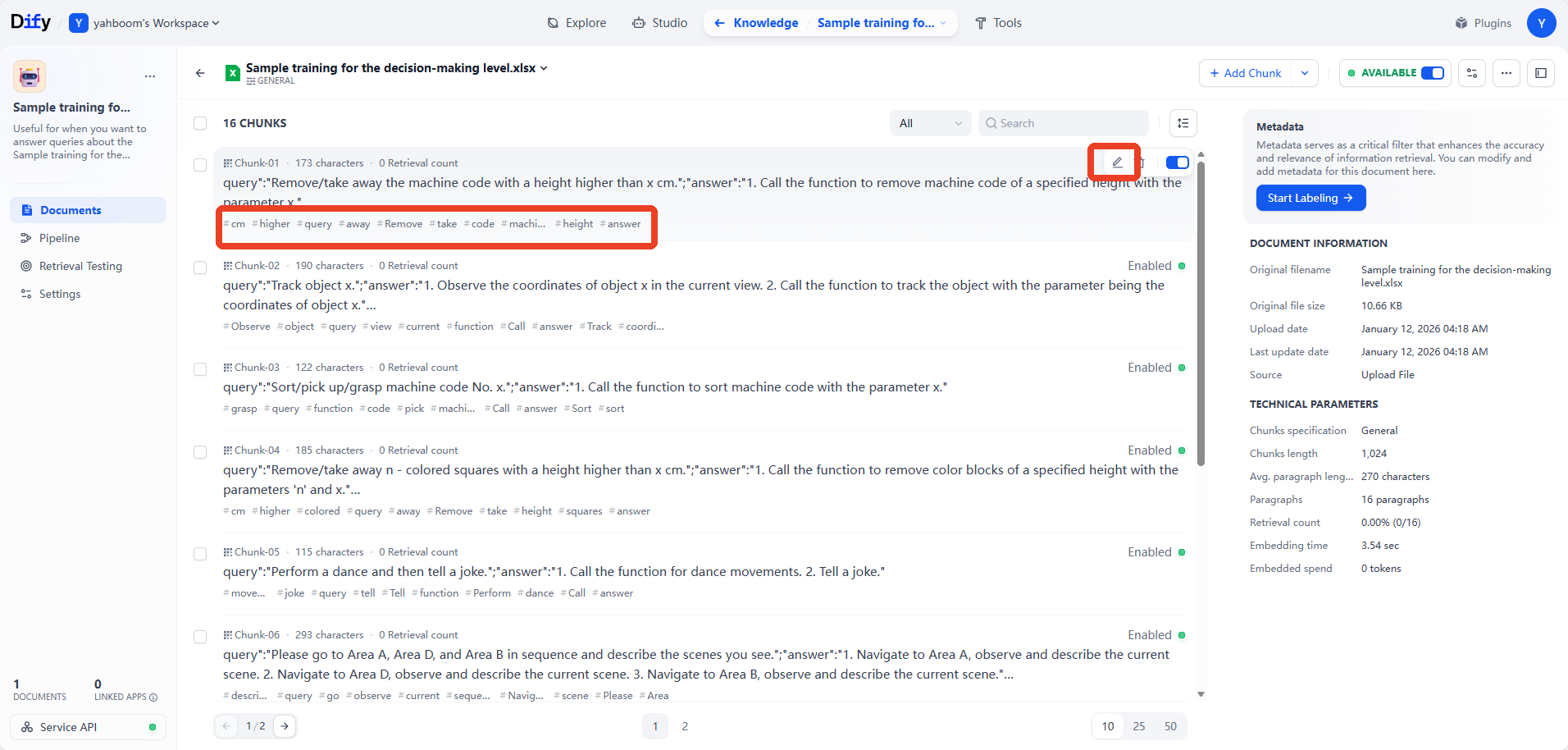Disable the Chunk-01 enabled switch
The width and height of the screenshot is (1568, 750).
pos(1178,162)
